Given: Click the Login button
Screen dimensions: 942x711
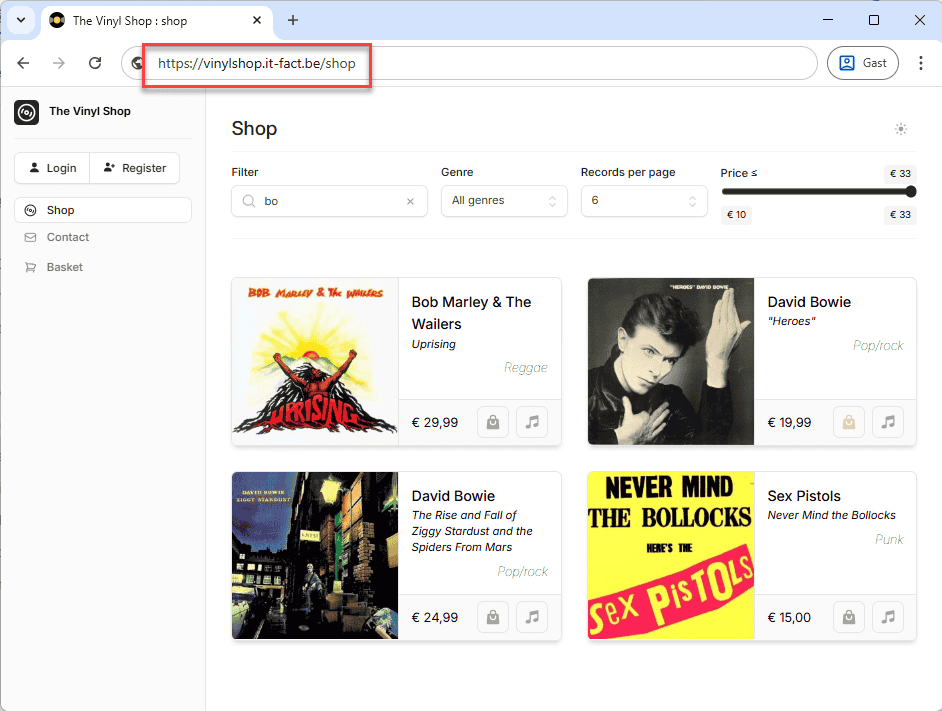Looking at the screenshot, I should [x=52, y=168].
